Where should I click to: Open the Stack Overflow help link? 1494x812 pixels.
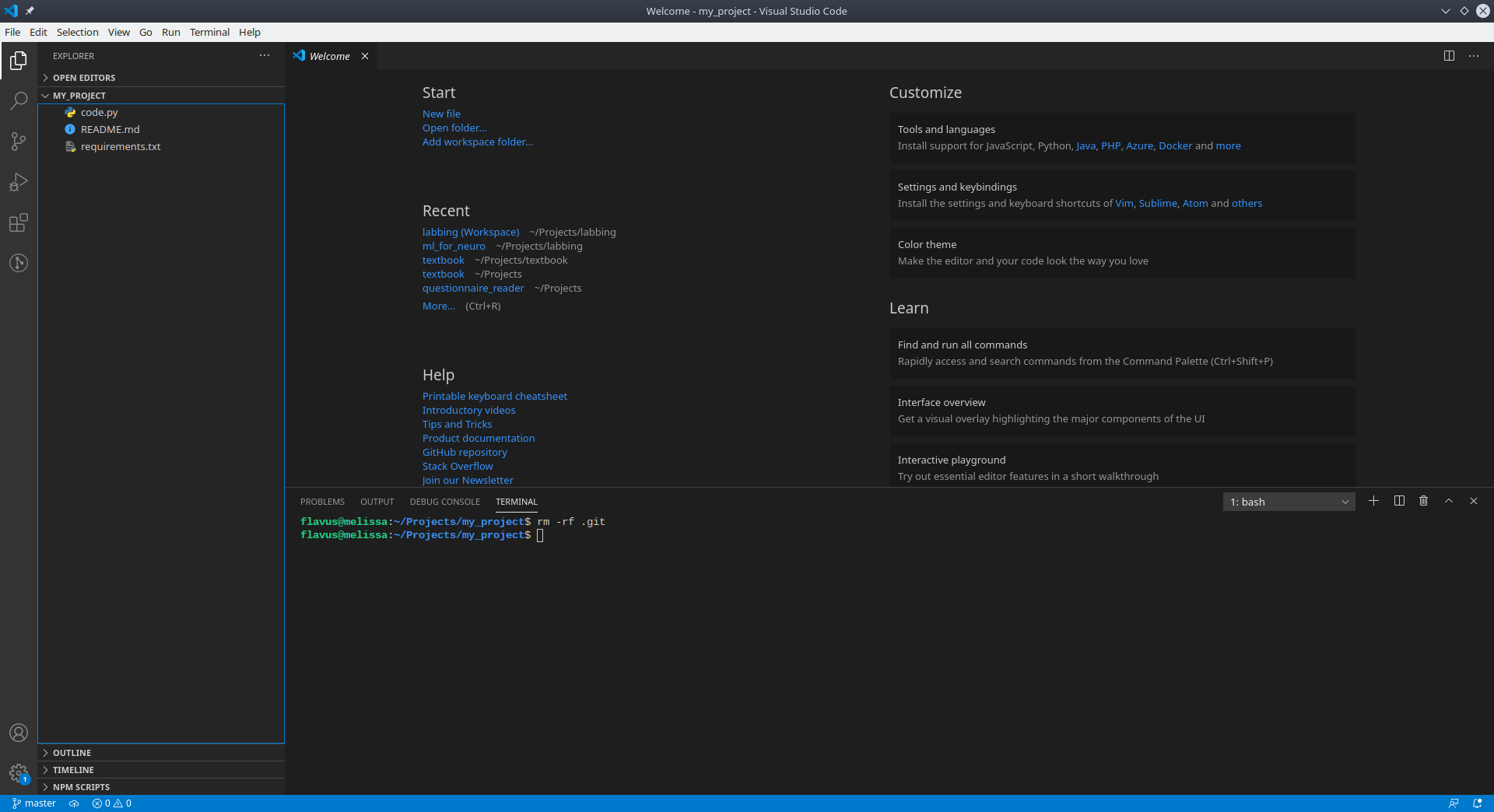point(458,466)
